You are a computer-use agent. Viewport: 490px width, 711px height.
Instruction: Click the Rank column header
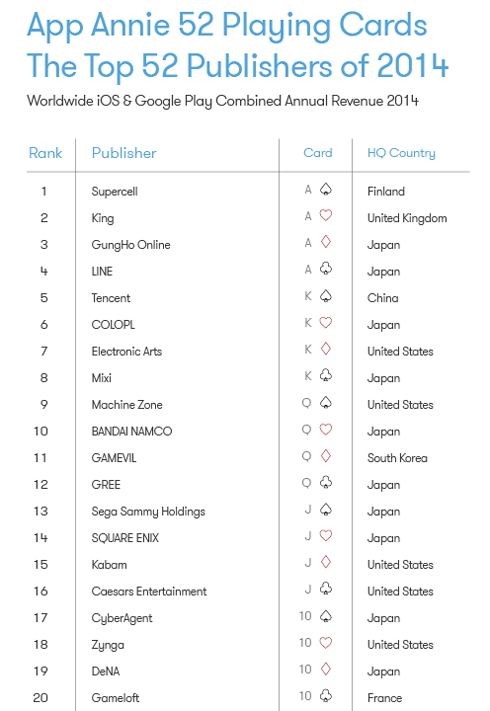click(45, 153)
